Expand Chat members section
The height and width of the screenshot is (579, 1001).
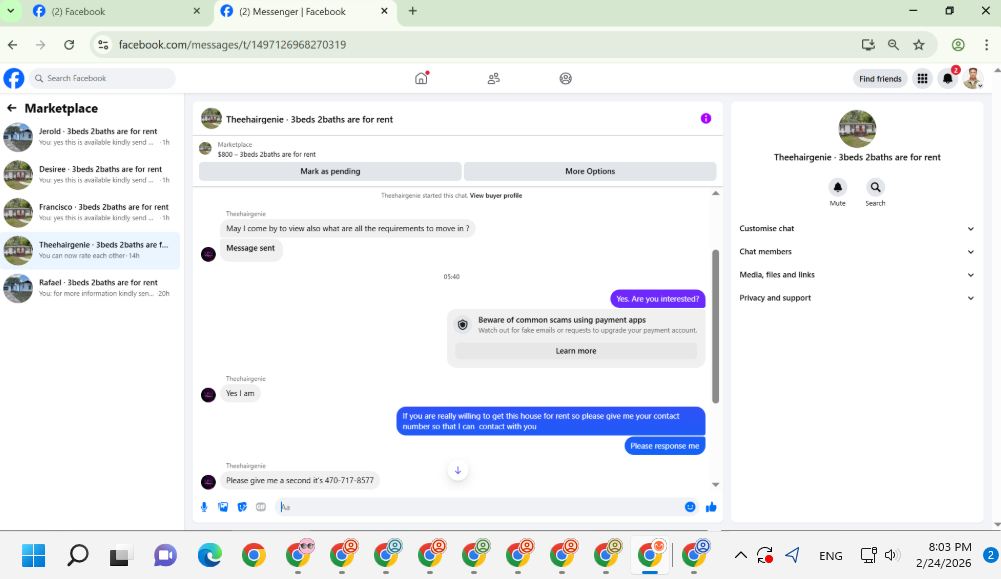857,252
